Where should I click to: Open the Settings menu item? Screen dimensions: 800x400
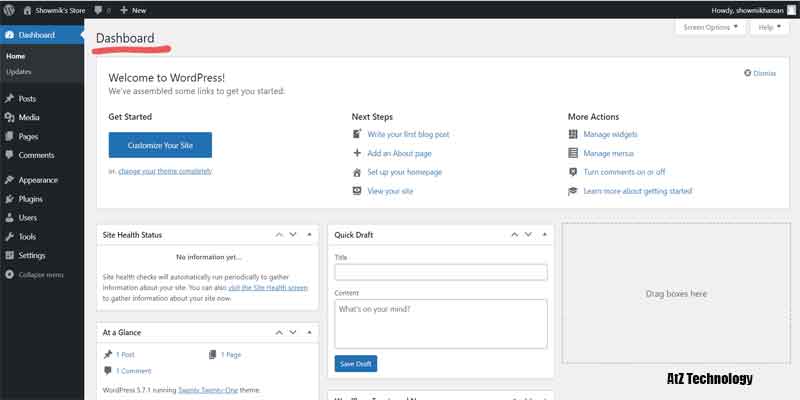pos(31,255)
